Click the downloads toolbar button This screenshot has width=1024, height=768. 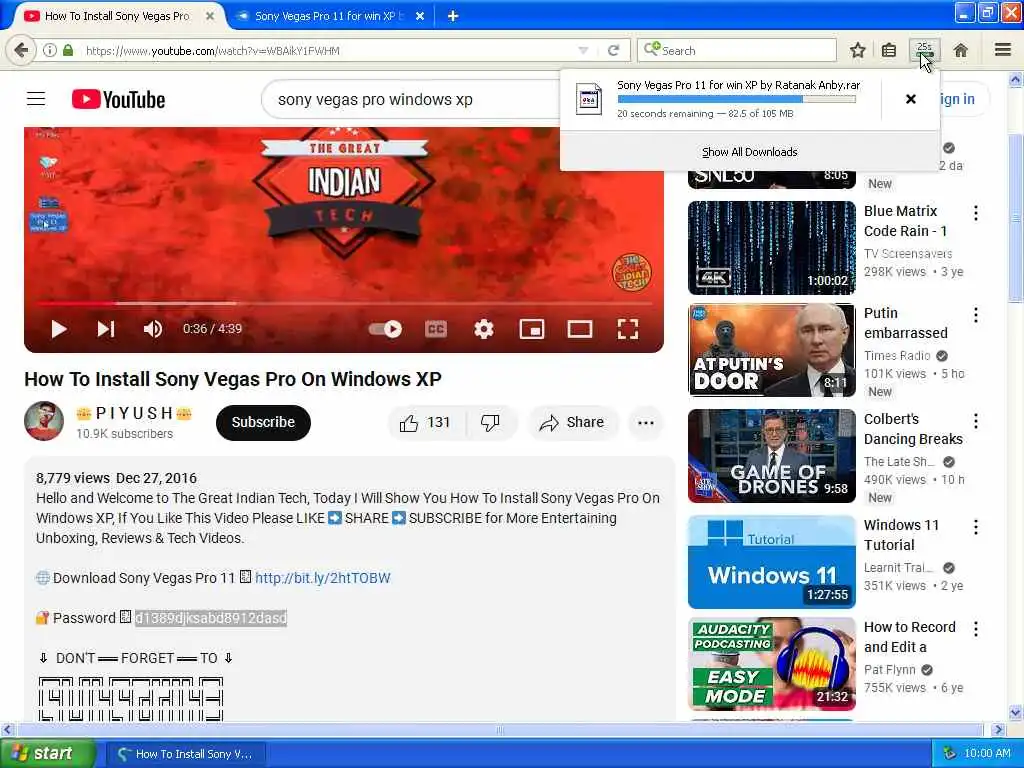pyautogui.click(x=925, y=50)
